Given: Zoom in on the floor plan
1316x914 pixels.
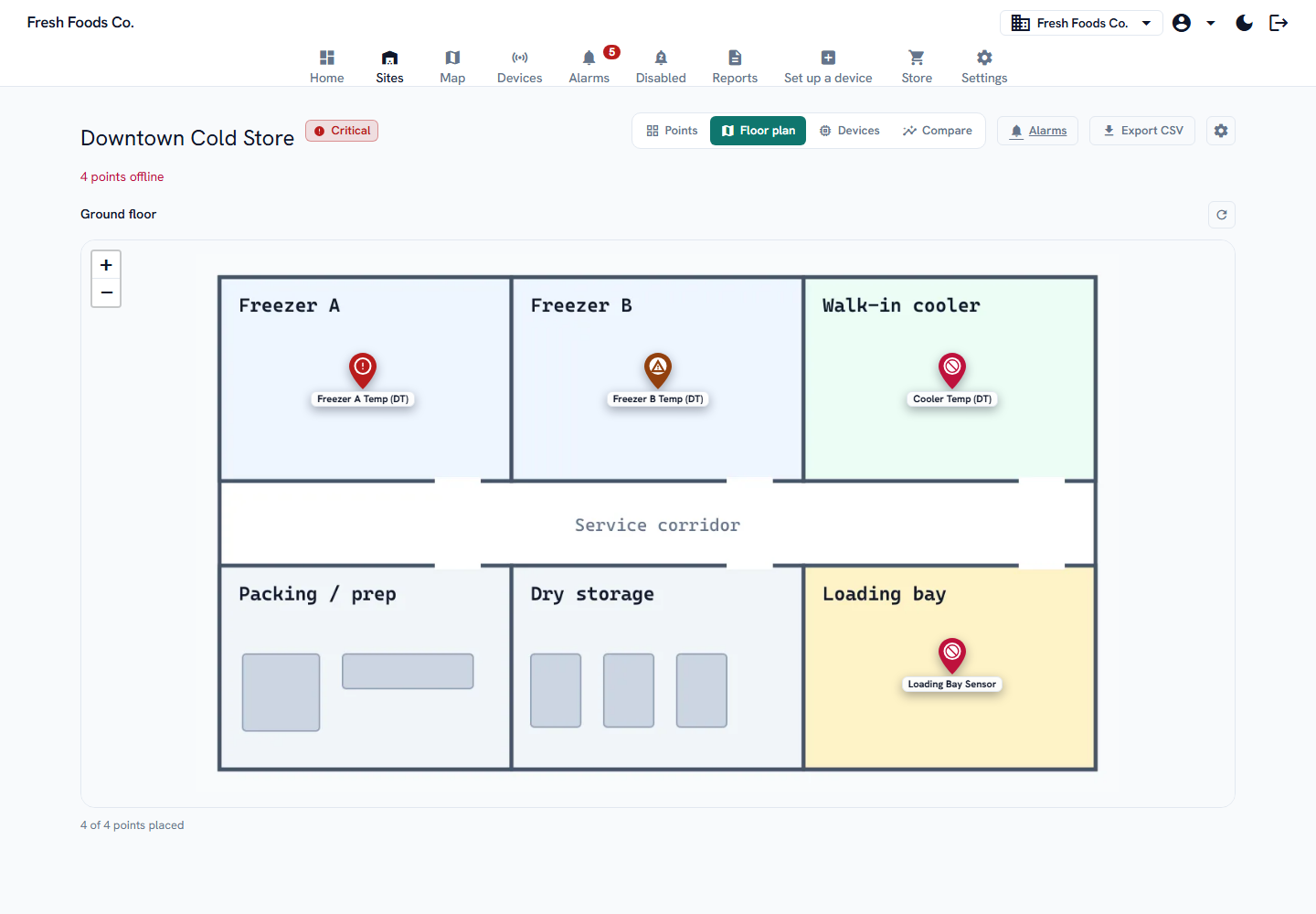Looking at the screenshot, I should (x=106, y=265).
